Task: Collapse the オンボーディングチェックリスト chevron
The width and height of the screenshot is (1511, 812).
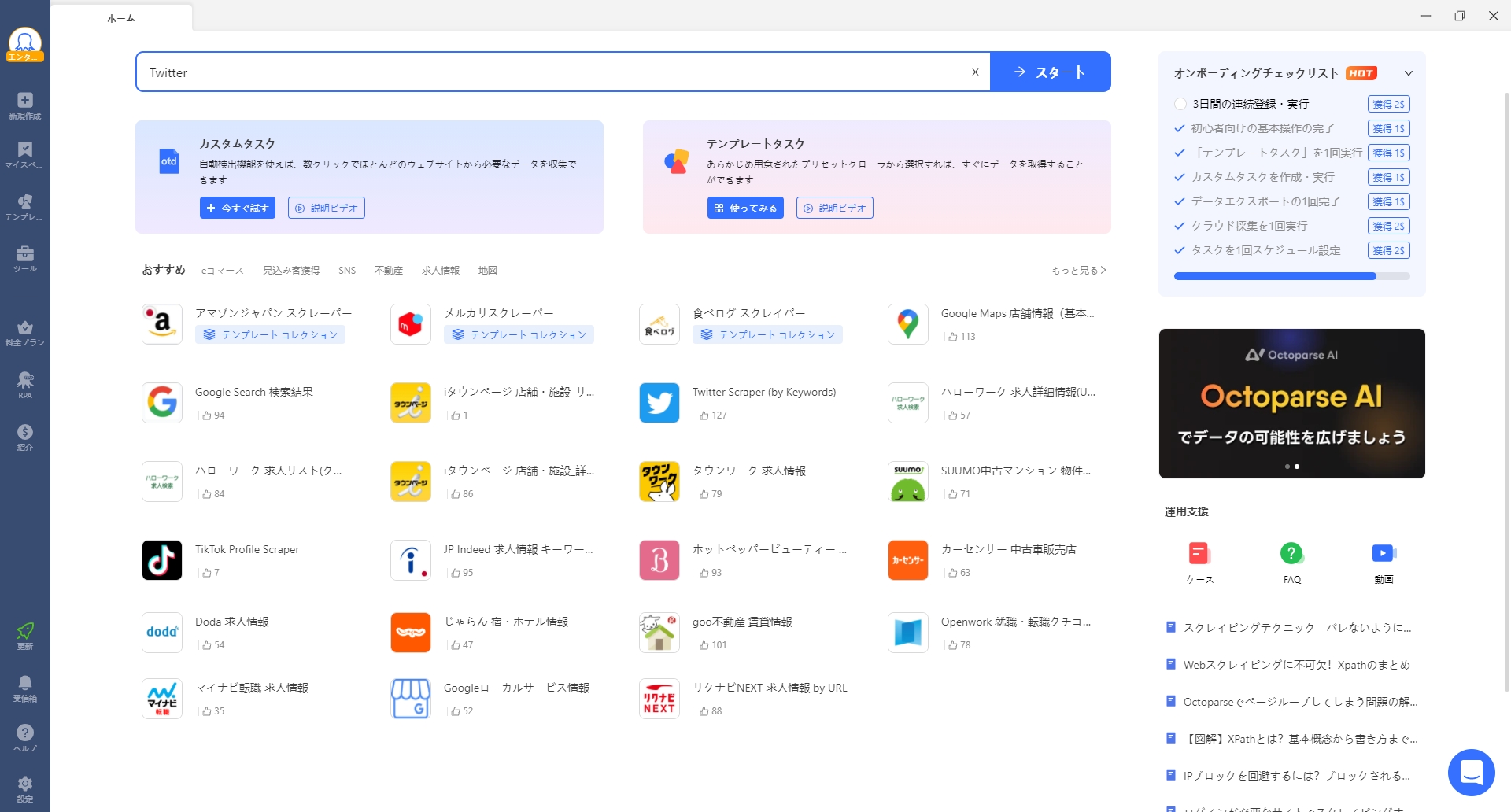Action: click(x=1409, y=73)
